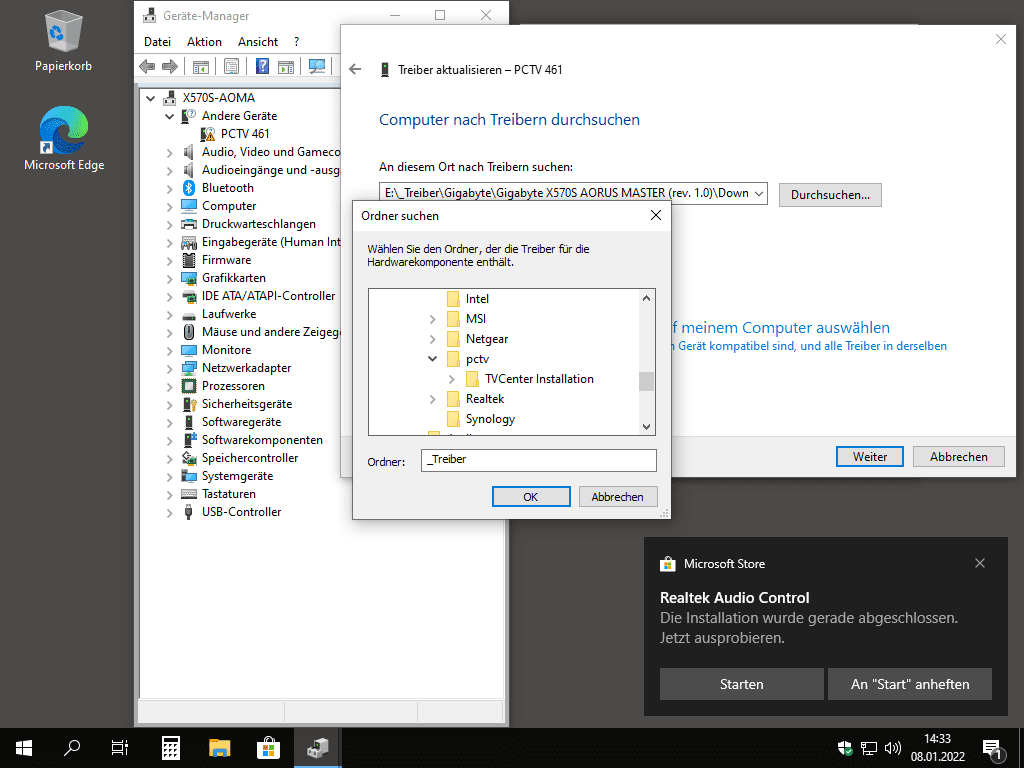Click the show/hide action pane toolbar icon

[286, 66]
